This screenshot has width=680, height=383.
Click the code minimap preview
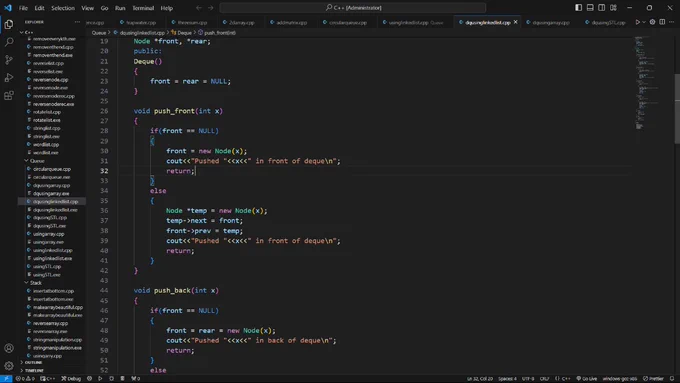click(x=646, y=82)
